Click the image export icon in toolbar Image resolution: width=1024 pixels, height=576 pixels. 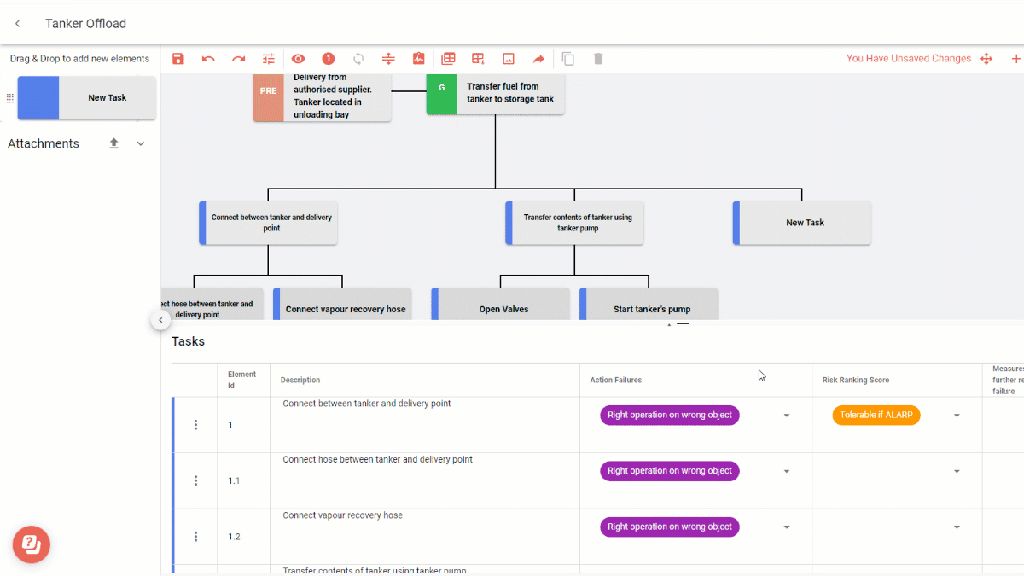(x=508, y=59)
